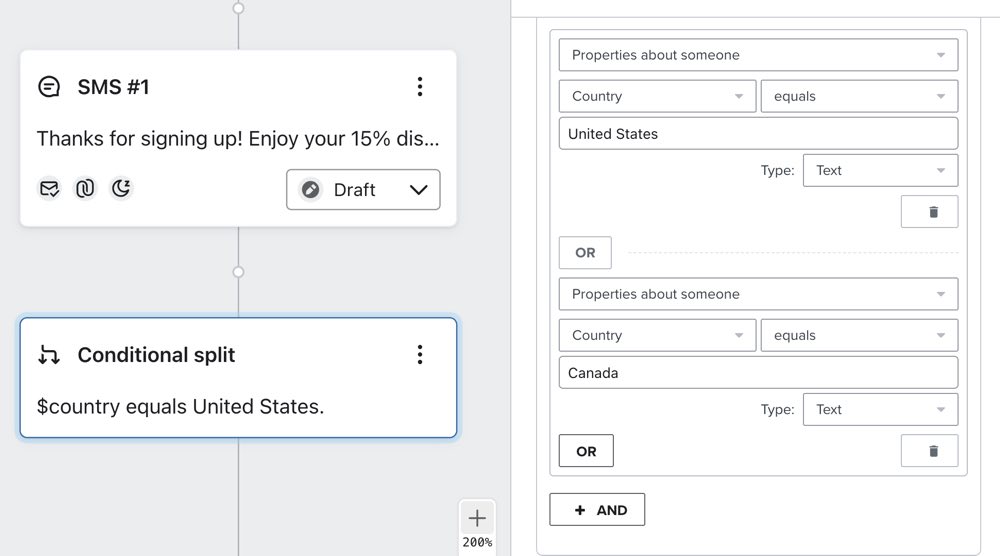Click the SMS message bubble icon
The image size is (1000, 556).
(49, 87)
